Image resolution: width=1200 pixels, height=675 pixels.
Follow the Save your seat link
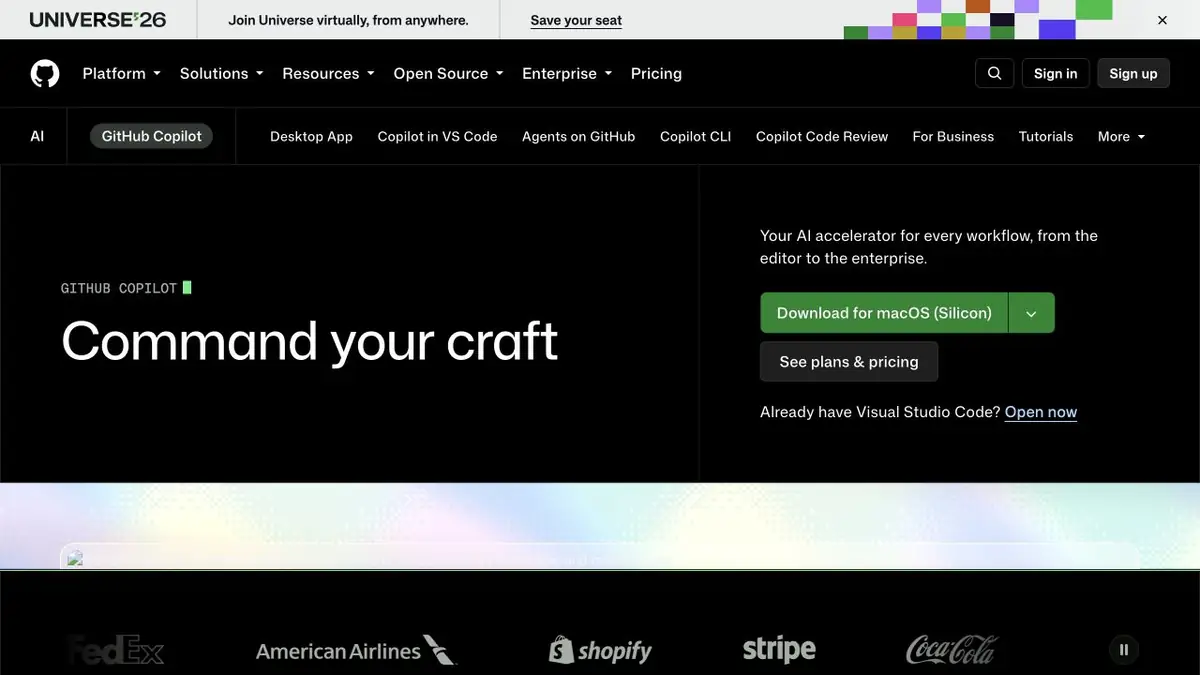[x=576, y=20]
